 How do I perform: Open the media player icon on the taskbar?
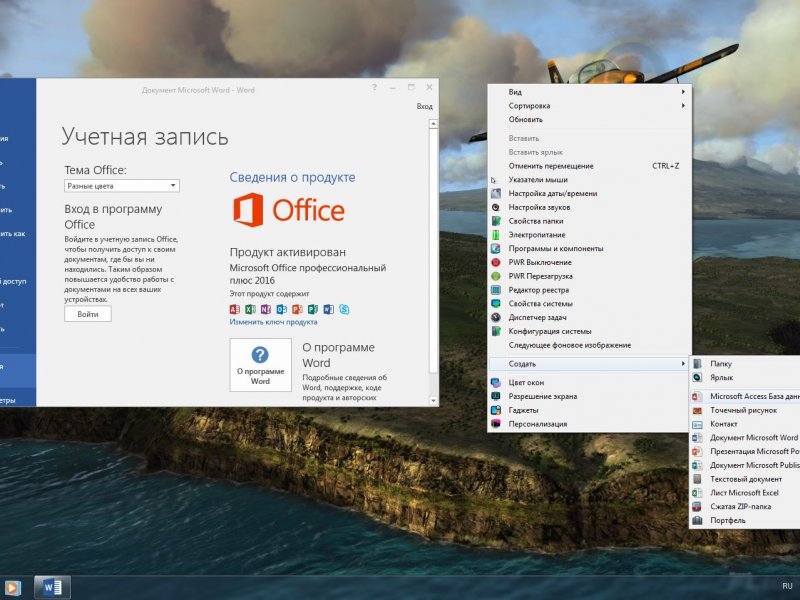tap(13, 588)
